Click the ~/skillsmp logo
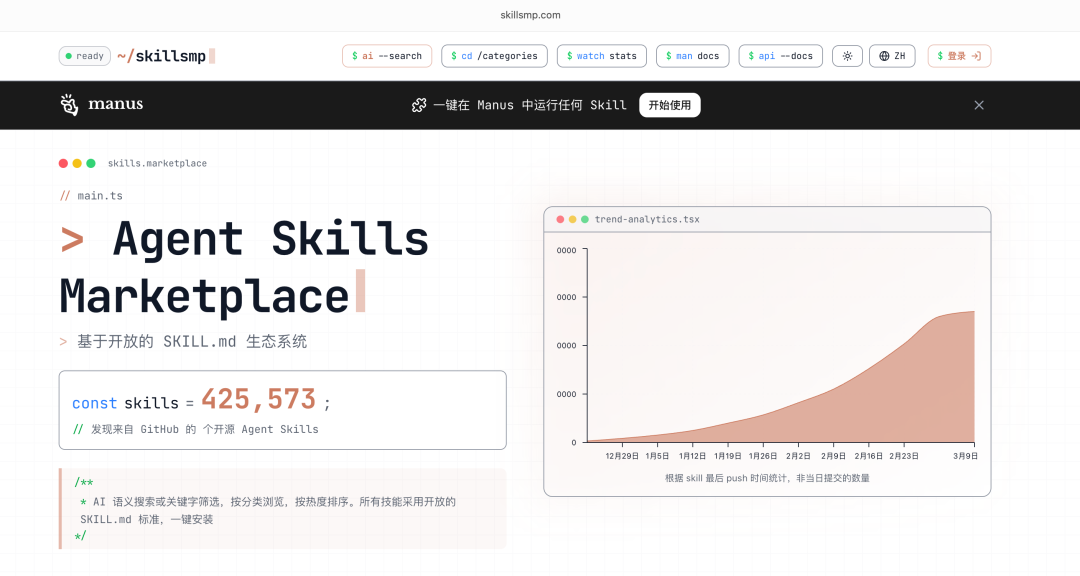The width and height of the screenshot is (1080, 576). click(x=165, y=56)
